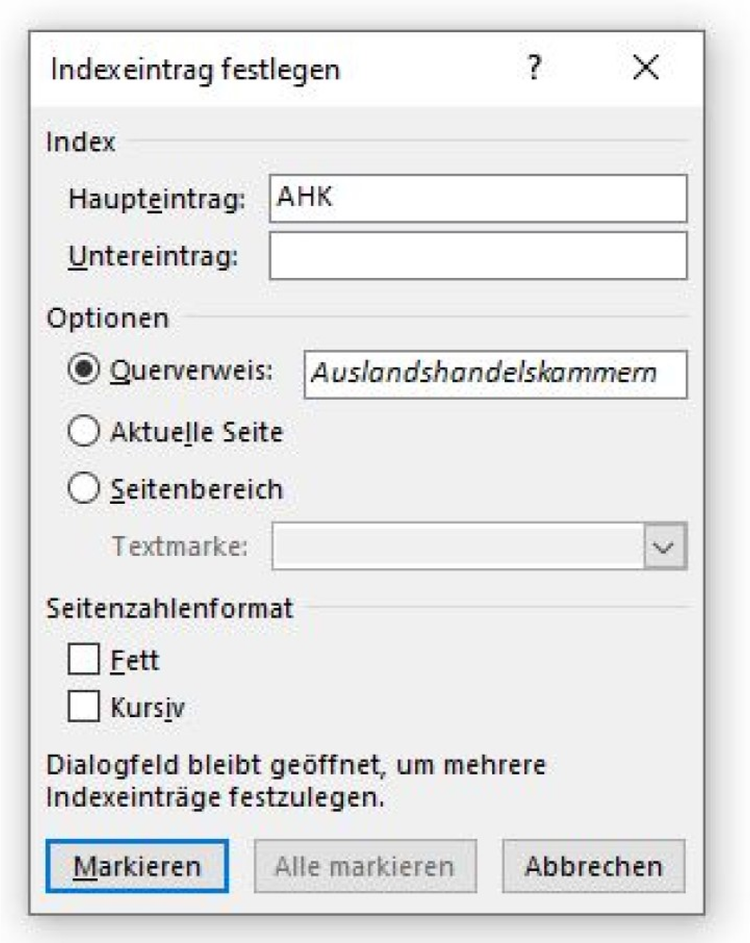Focus the empty Untereintrag text field
Viewport: 750px width, 943px height.
(x=478, y=257)
